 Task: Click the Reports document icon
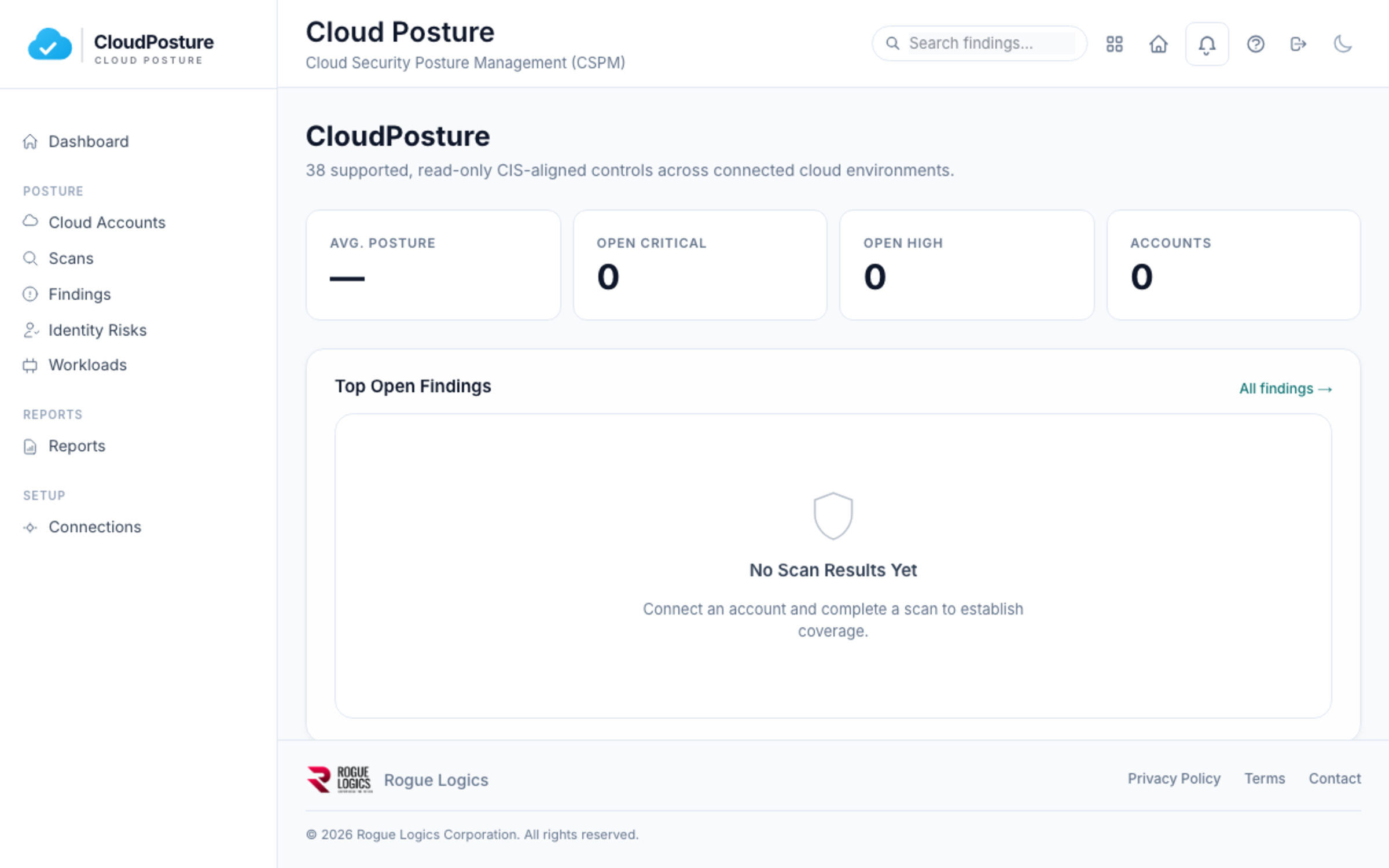point(30,446)
